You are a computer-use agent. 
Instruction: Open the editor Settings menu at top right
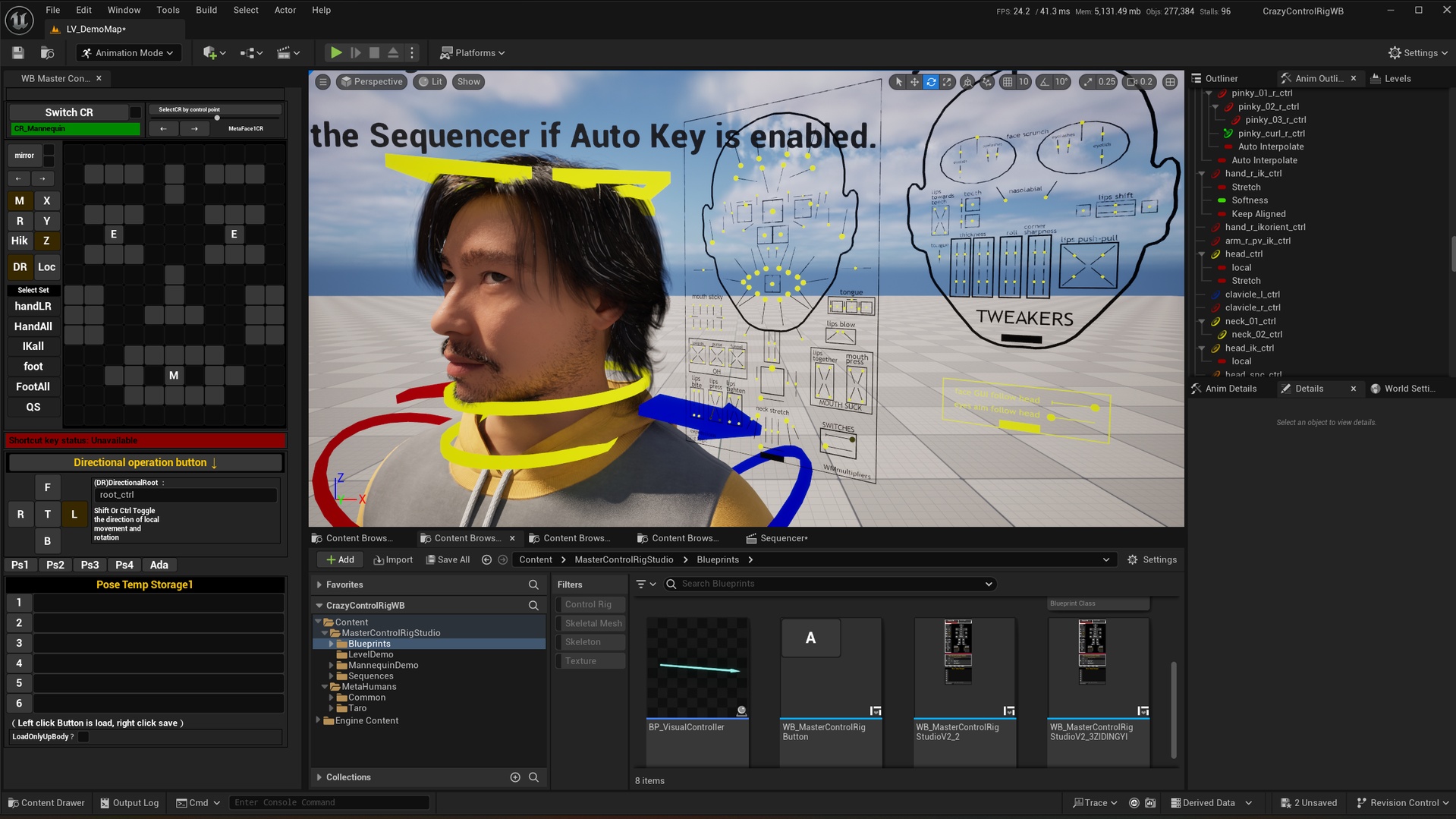point(1417,53)
